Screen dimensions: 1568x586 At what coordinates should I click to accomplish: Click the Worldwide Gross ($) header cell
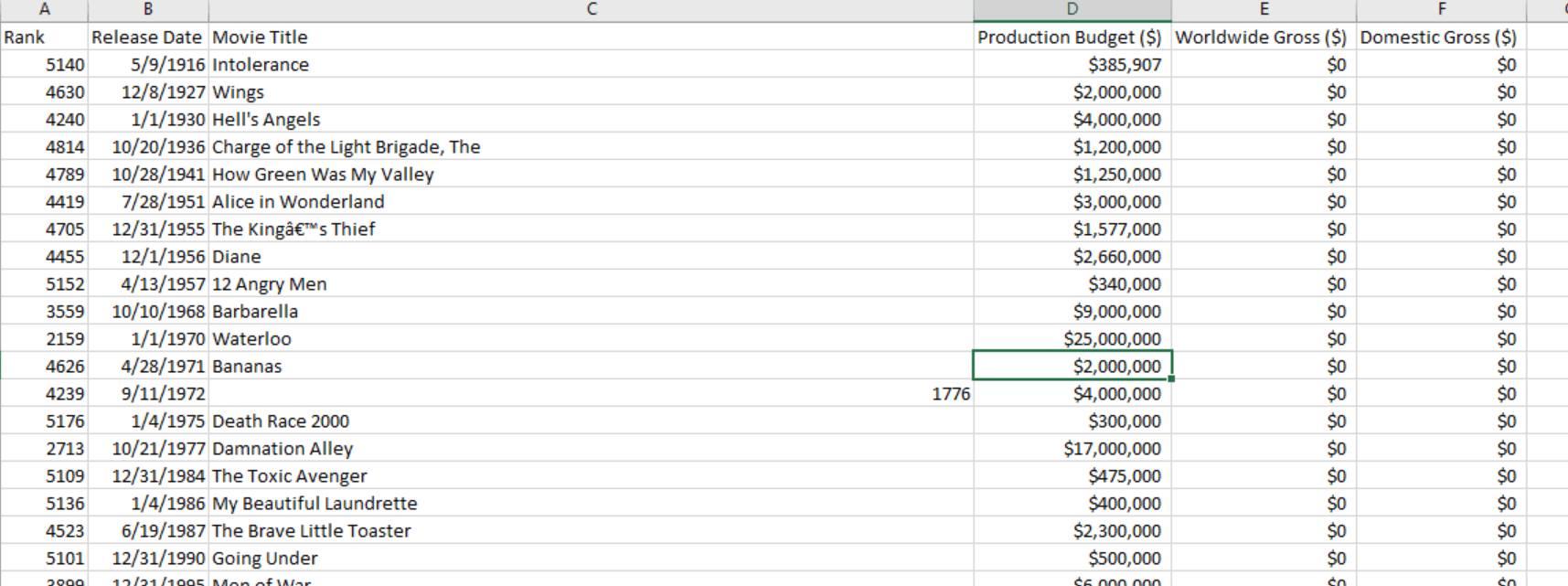[x=1264, y=37]
